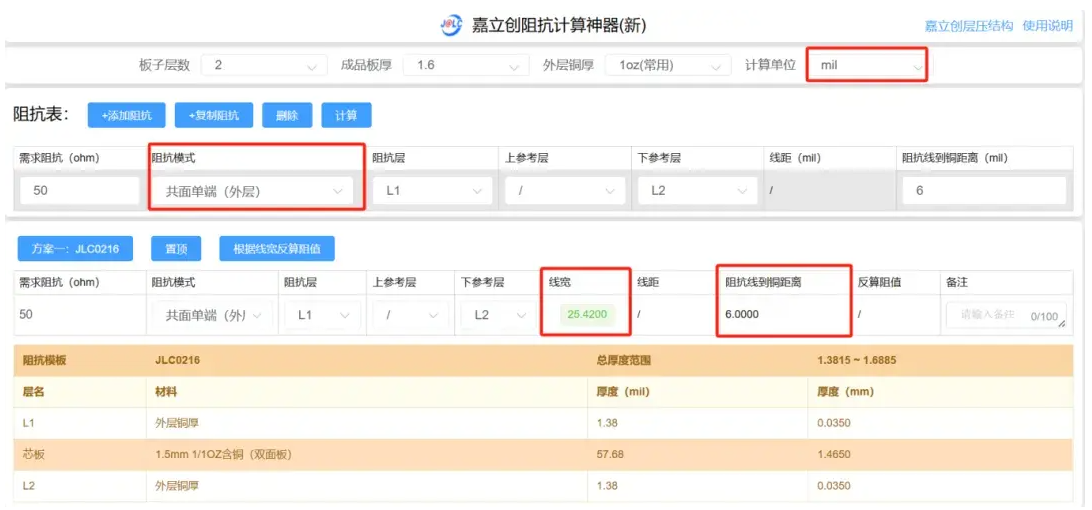Click the 总厚度范围 value 1.3815 ~ 1.6885
The image size is (1092, 510).
coord(856,361)
